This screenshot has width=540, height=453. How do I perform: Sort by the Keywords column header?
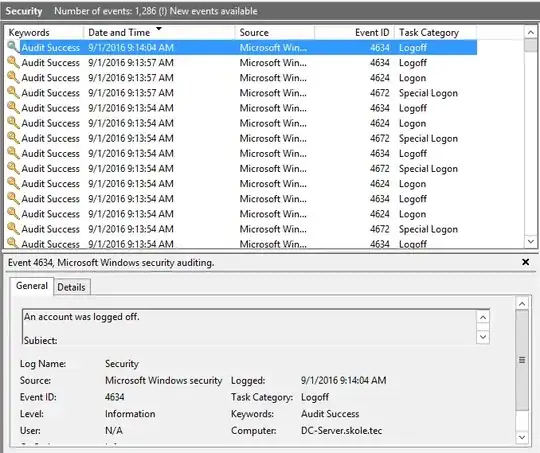pyautogui.click(x=44, y=32)
